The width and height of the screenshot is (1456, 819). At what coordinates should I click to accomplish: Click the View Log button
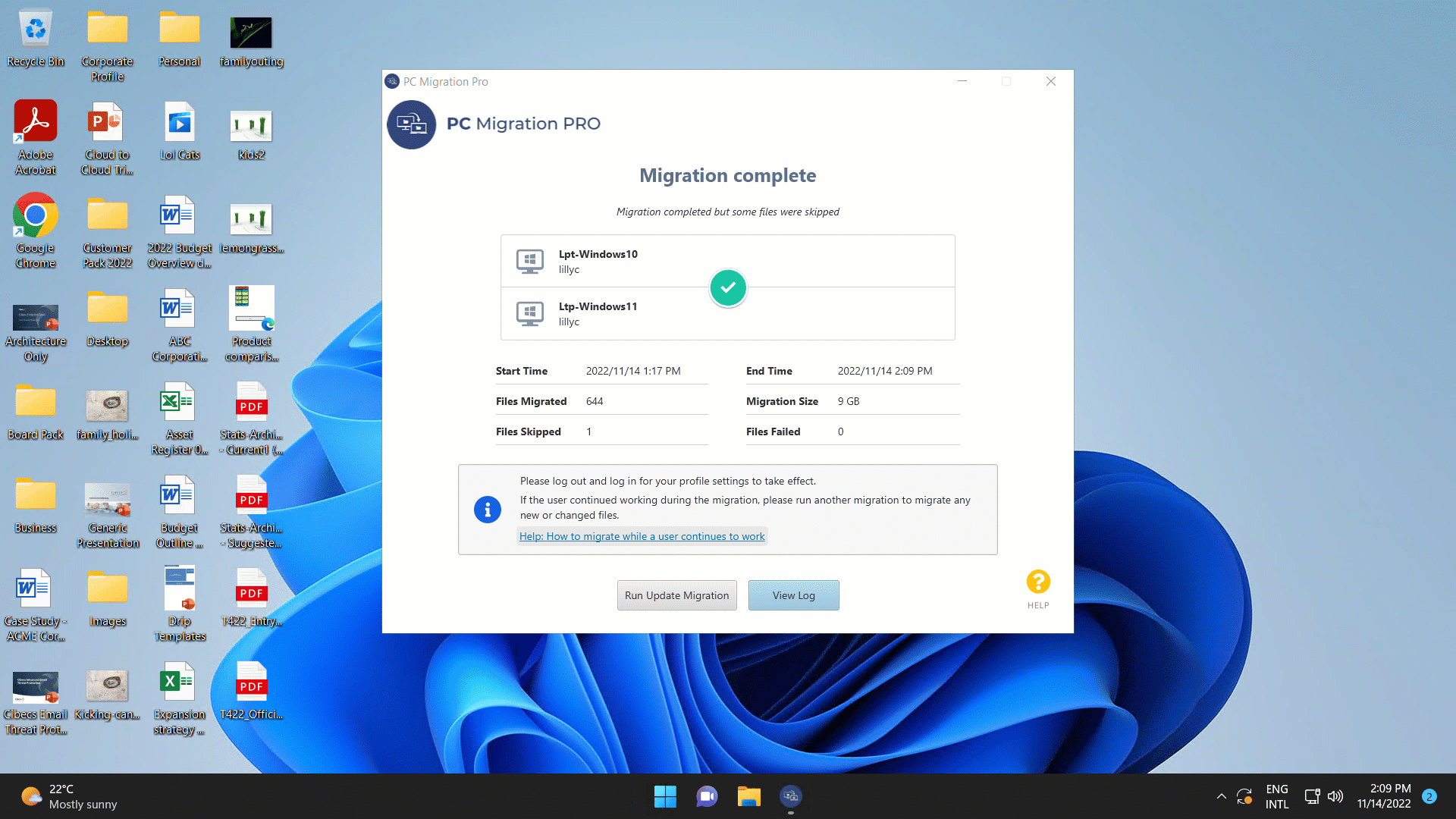(x=794, y=595)
